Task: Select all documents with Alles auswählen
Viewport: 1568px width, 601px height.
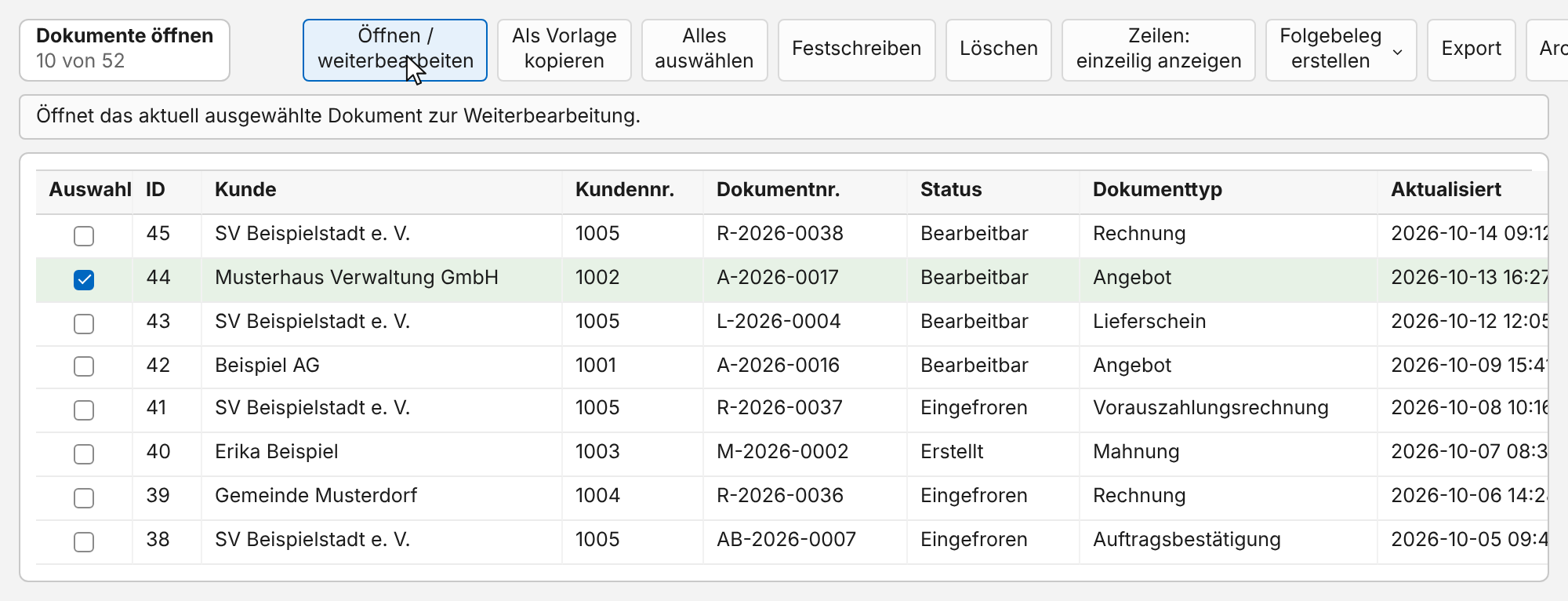Action: point(704,50)
